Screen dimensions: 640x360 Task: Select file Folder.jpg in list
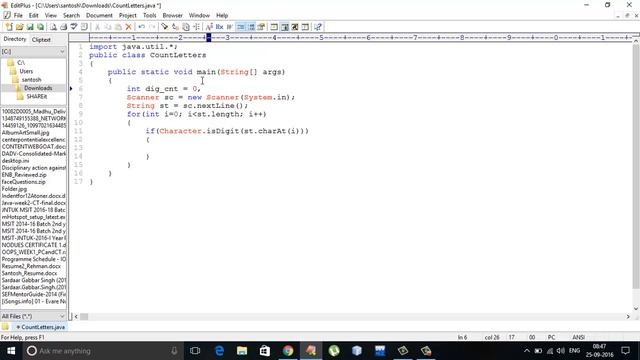pos(14,189)
